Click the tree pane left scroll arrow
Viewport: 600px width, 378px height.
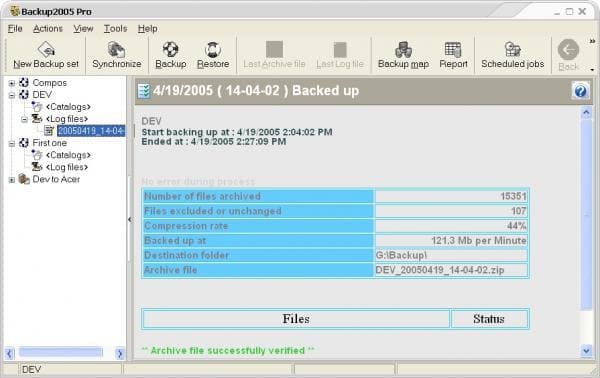10,353
